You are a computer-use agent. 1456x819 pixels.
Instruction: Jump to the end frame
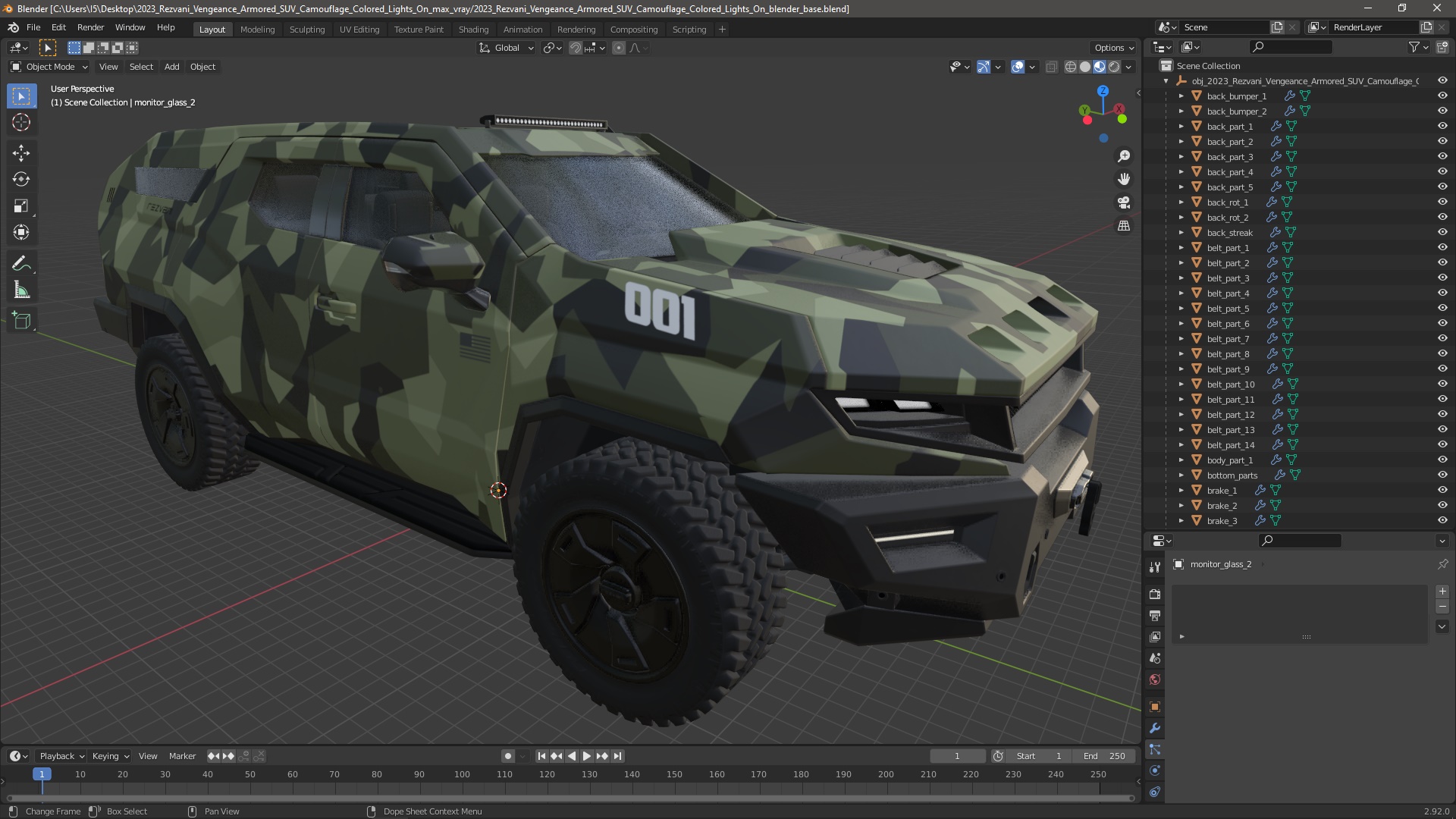pyautogui.click(x=618, y=756)
